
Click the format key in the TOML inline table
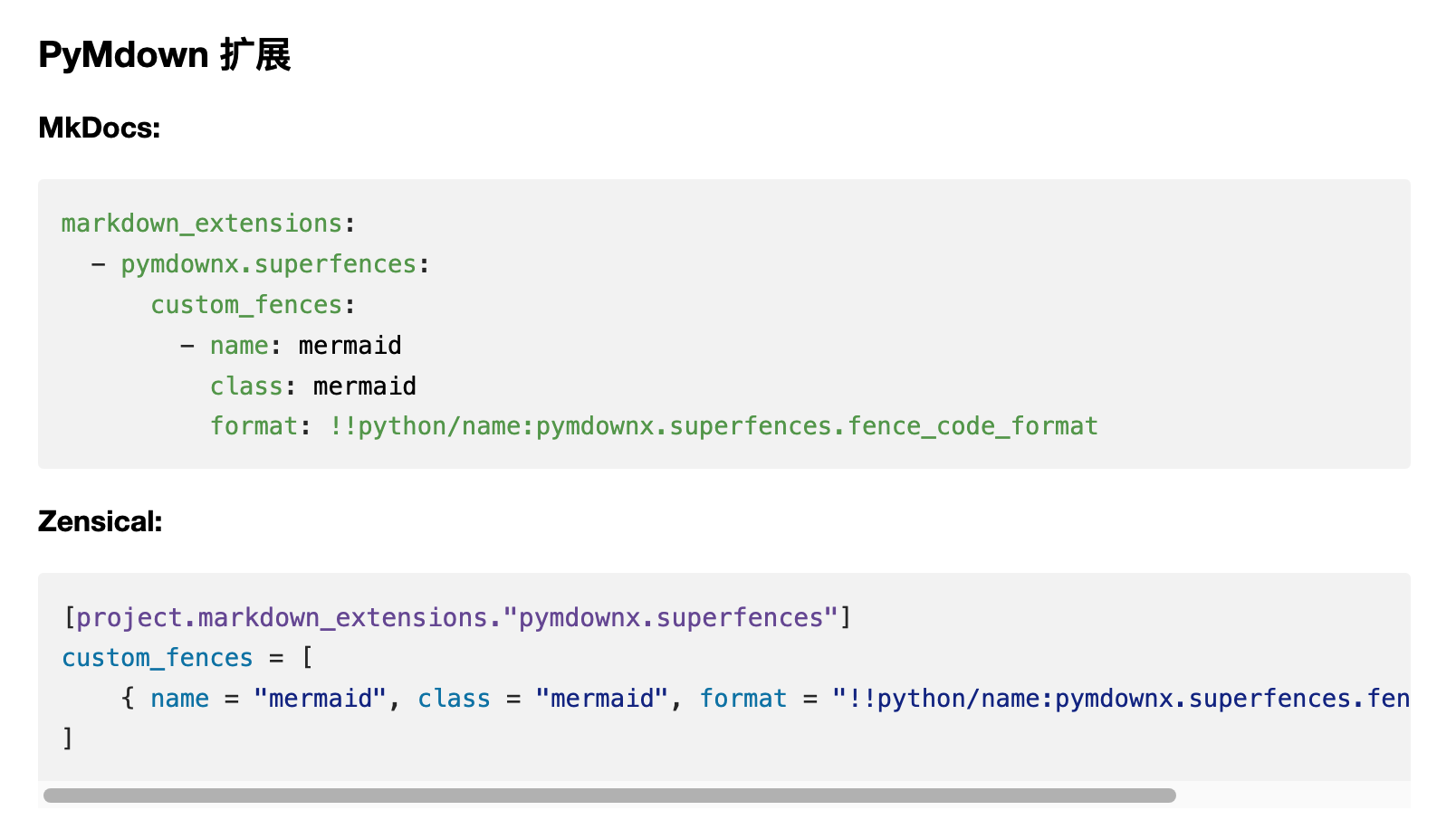[743, 699]
